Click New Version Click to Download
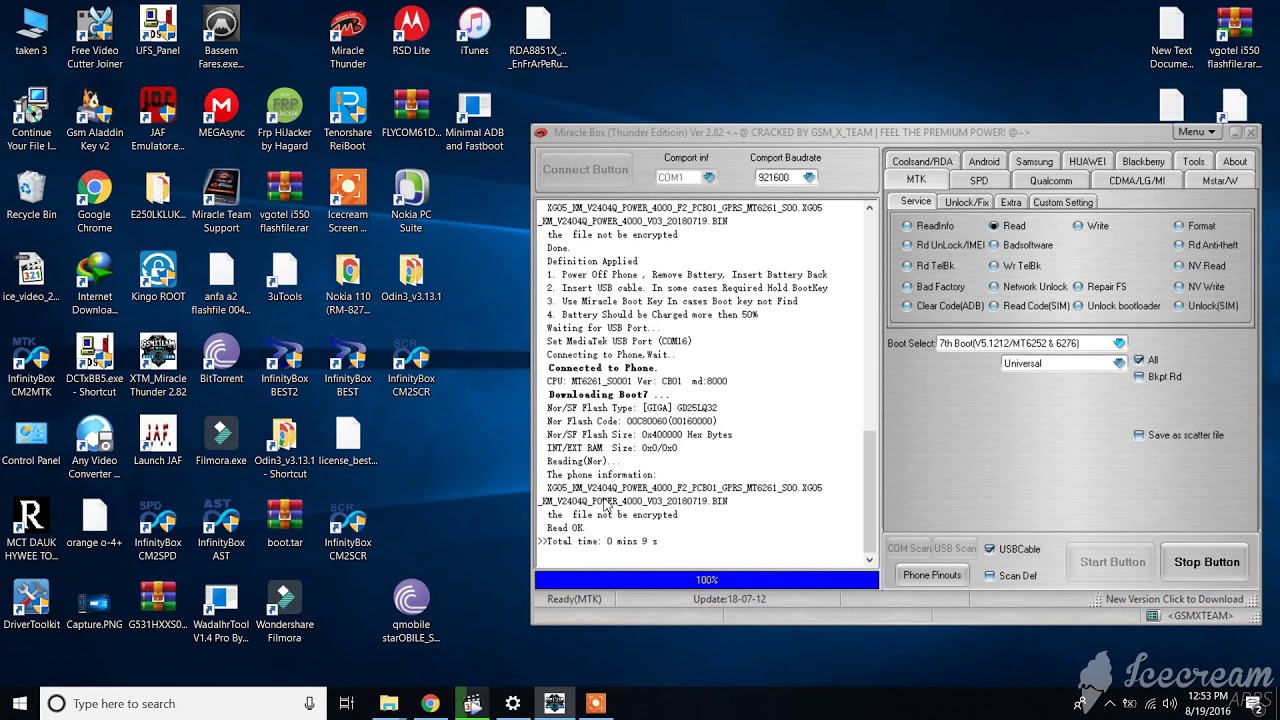The height and width of the screenshot is (720, 1280). pyautogui.click(x=1174, y=599)
